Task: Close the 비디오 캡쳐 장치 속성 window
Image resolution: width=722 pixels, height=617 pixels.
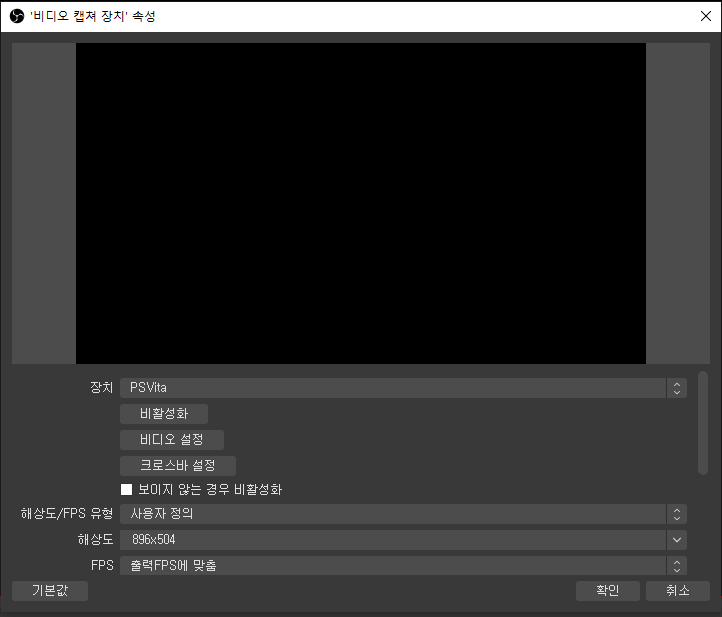Action: (x=705, y=16)
